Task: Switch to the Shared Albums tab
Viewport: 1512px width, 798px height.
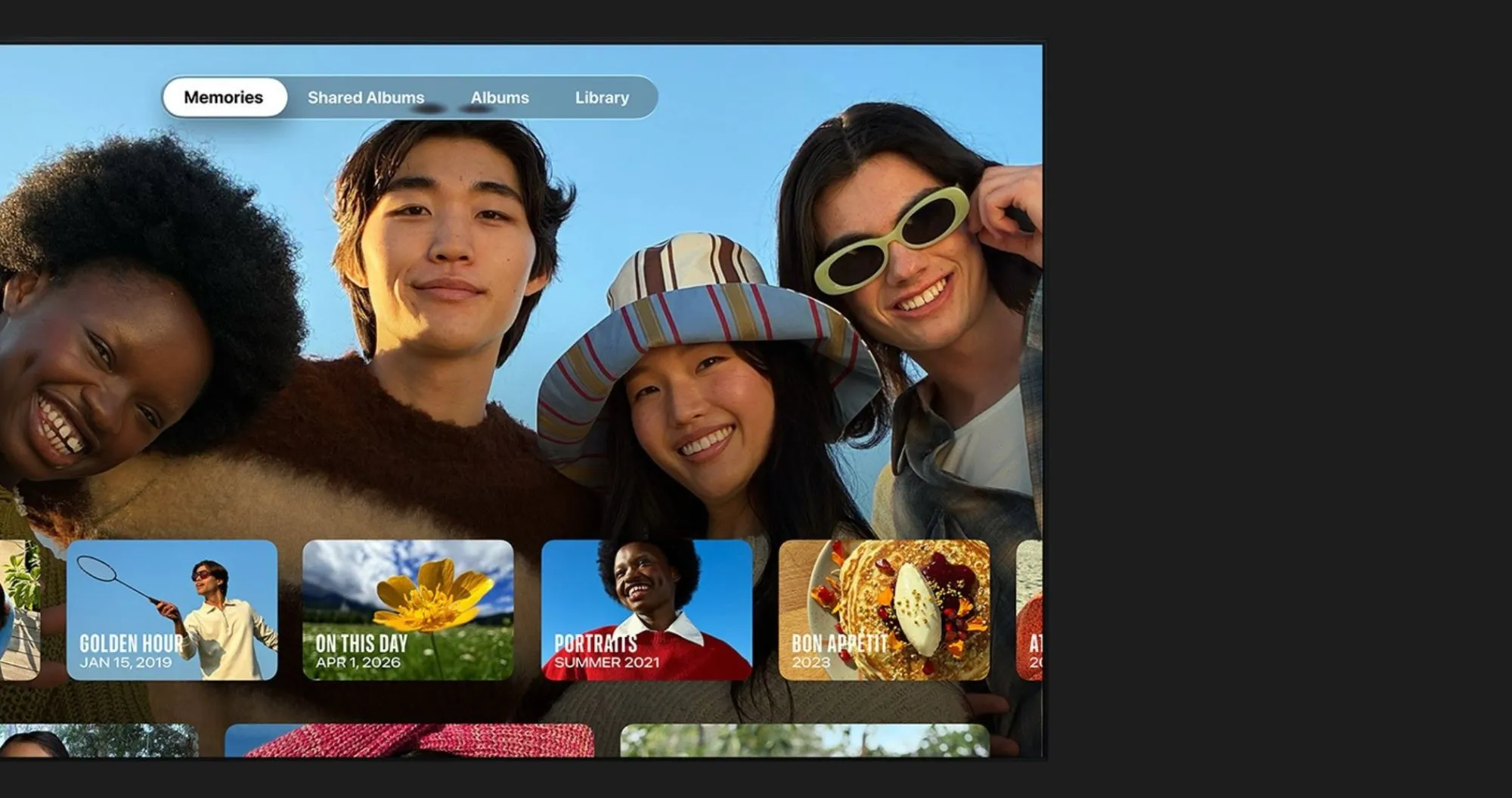Action: click(x=366, y=98)
